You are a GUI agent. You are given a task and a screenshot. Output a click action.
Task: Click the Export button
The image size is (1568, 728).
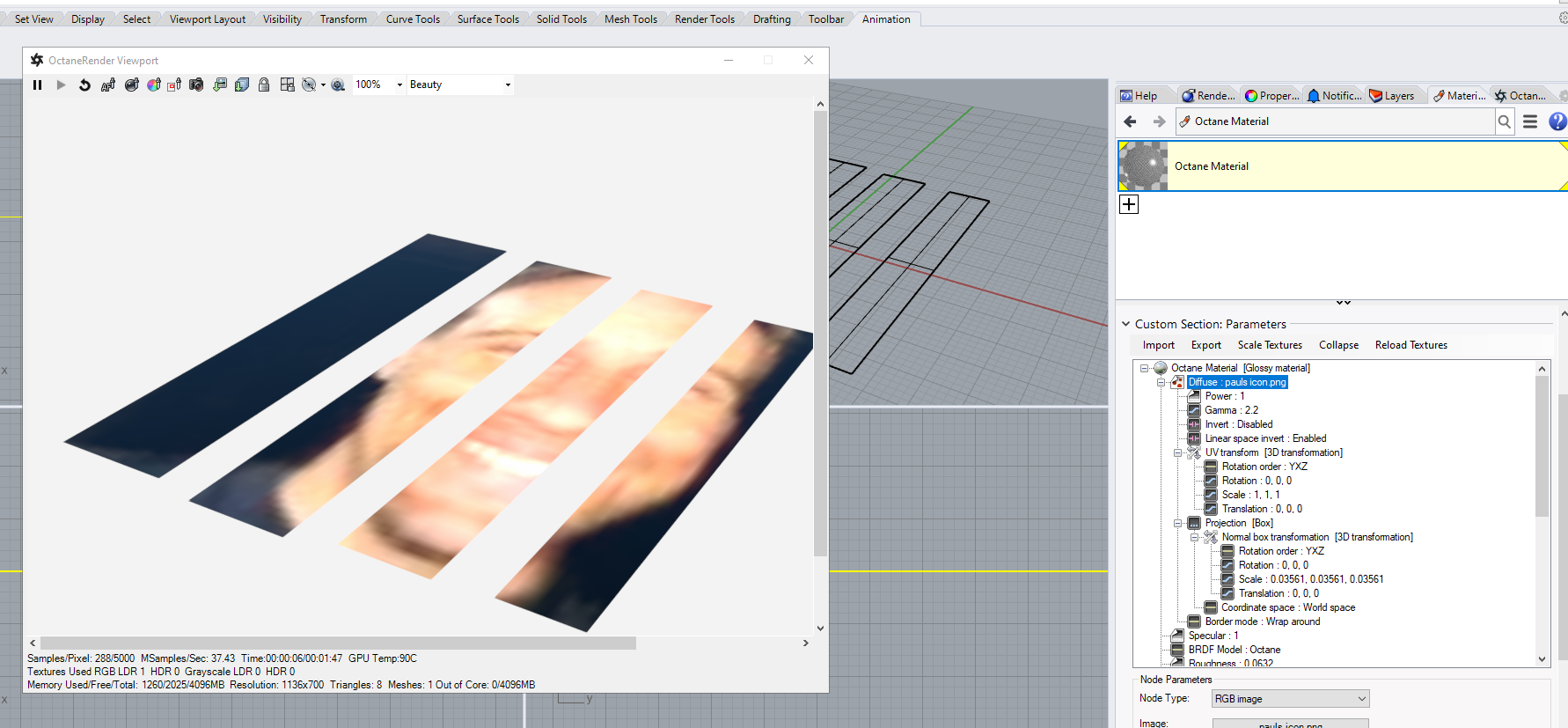pos(1206,345)
